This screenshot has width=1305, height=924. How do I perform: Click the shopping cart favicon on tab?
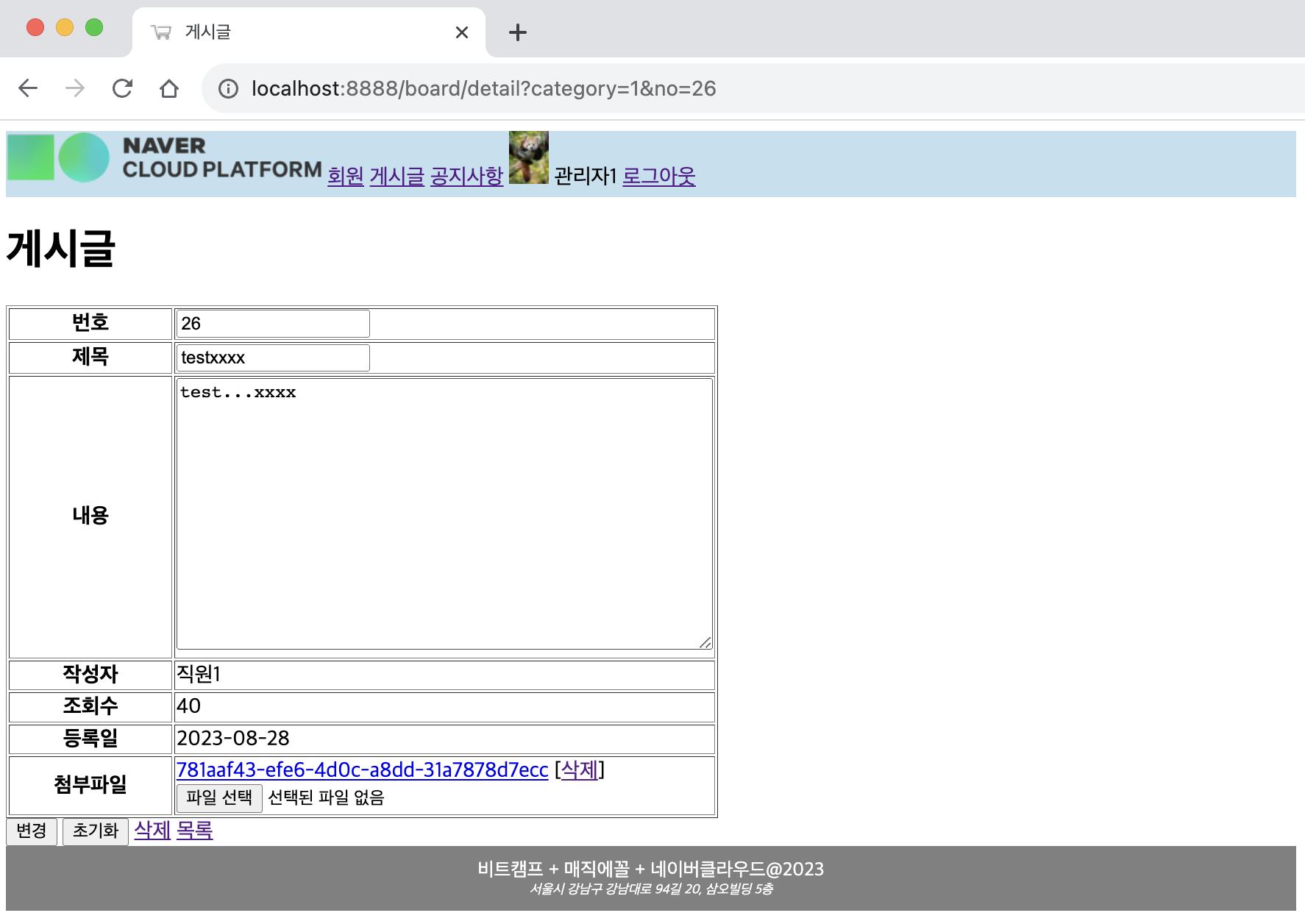click(161, 32)
